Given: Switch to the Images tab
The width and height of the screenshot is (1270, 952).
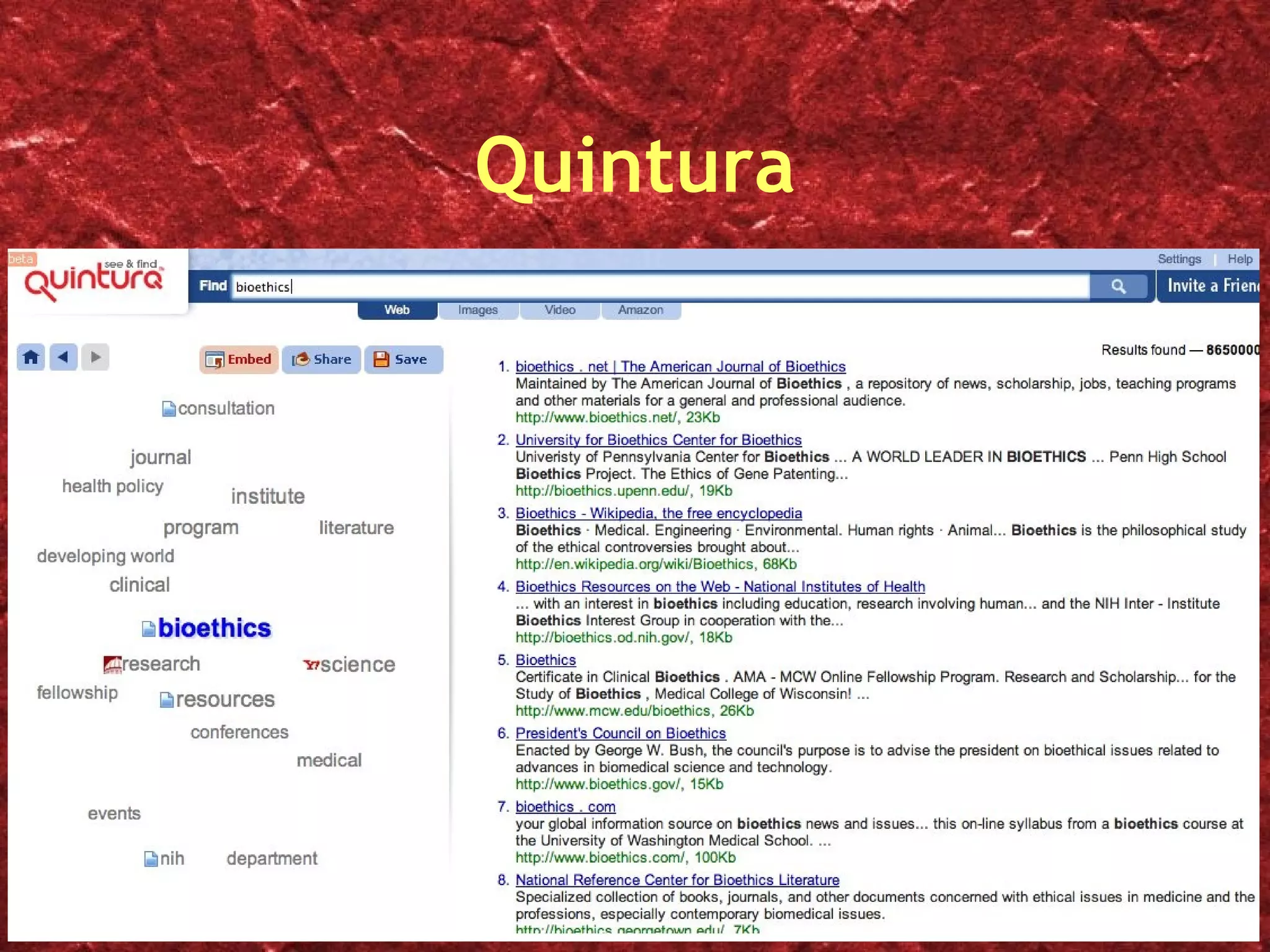Looking at the screenshot, I should pos(478,310).
